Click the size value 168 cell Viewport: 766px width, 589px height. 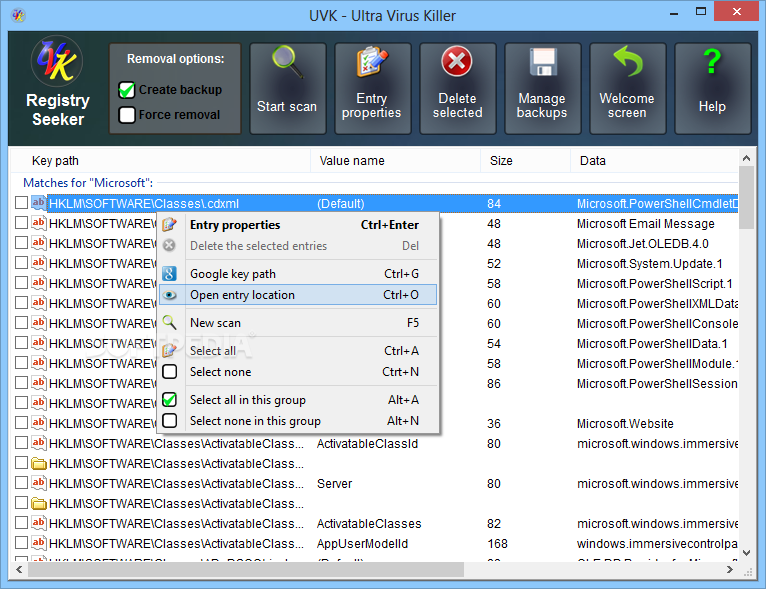pyautogui.click(x=497, y=544)
